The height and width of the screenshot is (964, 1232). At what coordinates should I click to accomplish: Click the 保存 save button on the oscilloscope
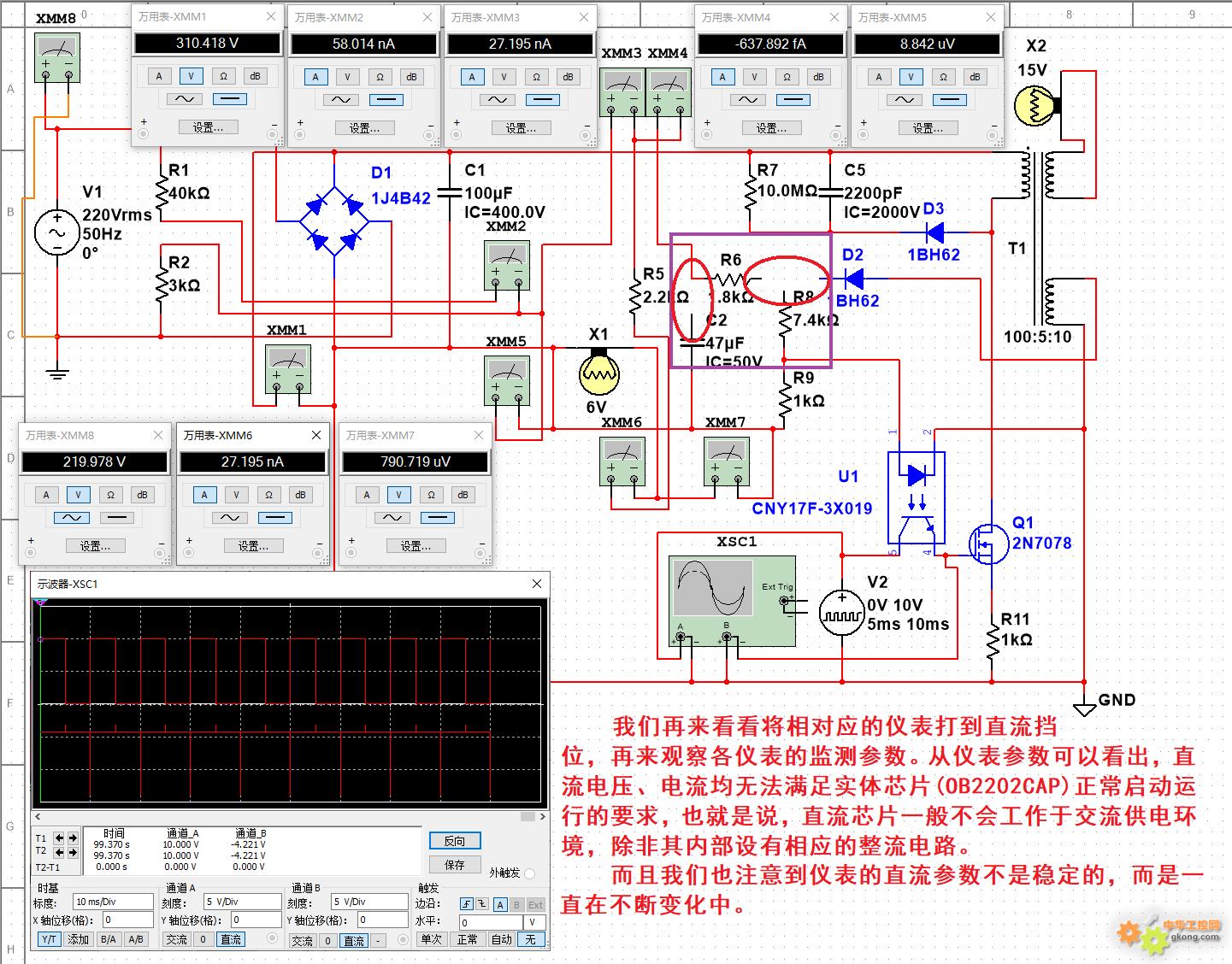(x=454, y=864)
